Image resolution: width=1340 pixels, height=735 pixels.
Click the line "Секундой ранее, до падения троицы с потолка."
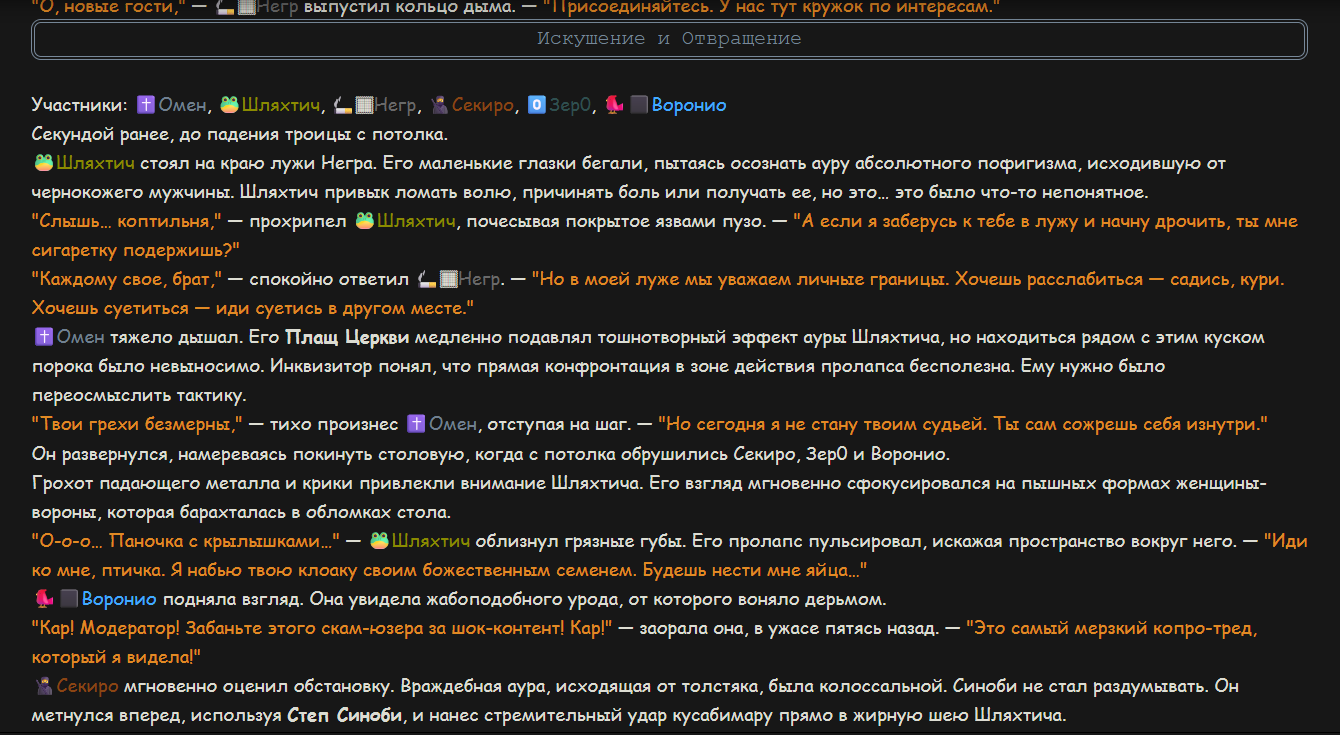point(240,134)
